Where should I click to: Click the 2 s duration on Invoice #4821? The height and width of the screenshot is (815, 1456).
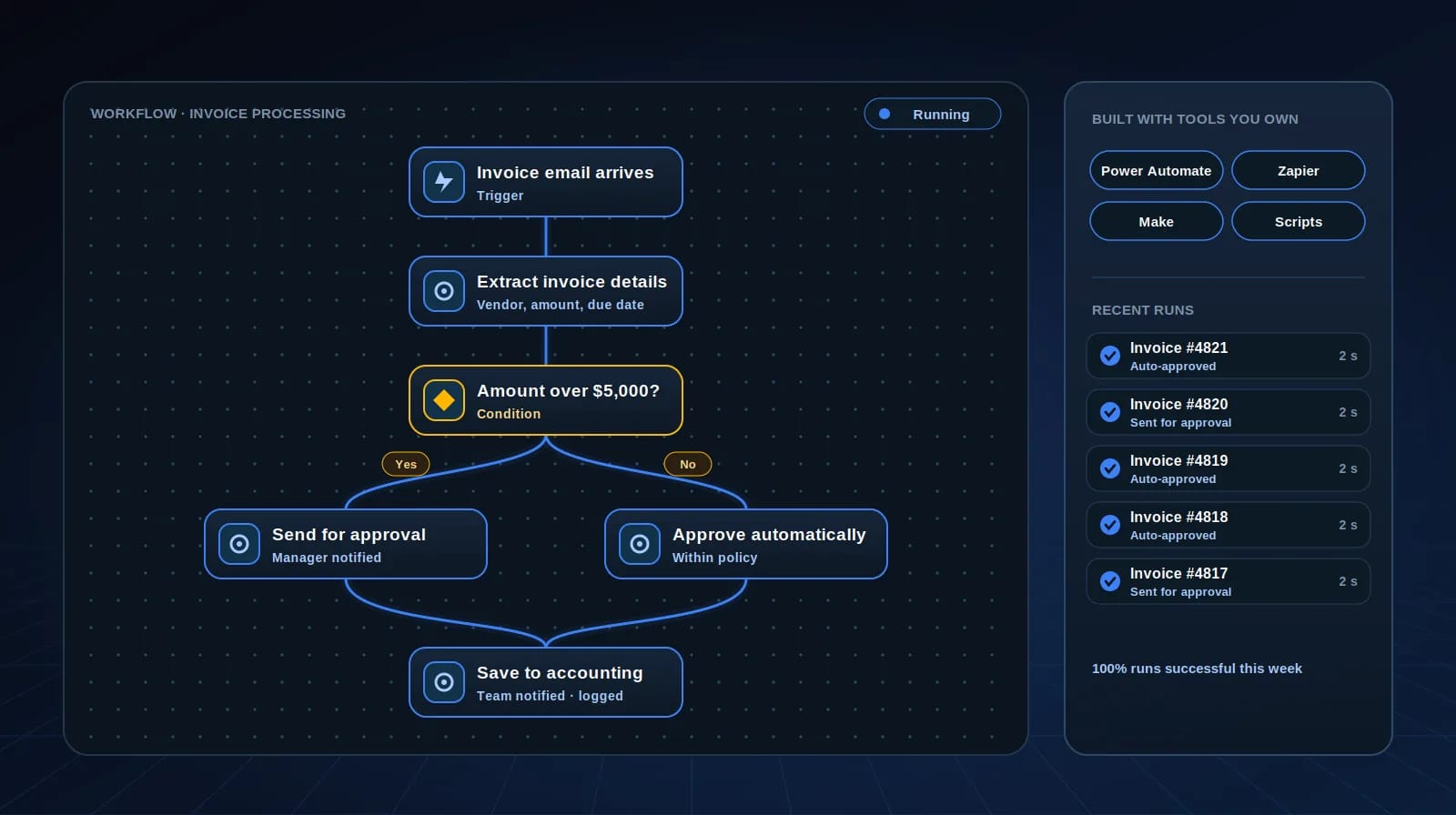(1348, 356)
